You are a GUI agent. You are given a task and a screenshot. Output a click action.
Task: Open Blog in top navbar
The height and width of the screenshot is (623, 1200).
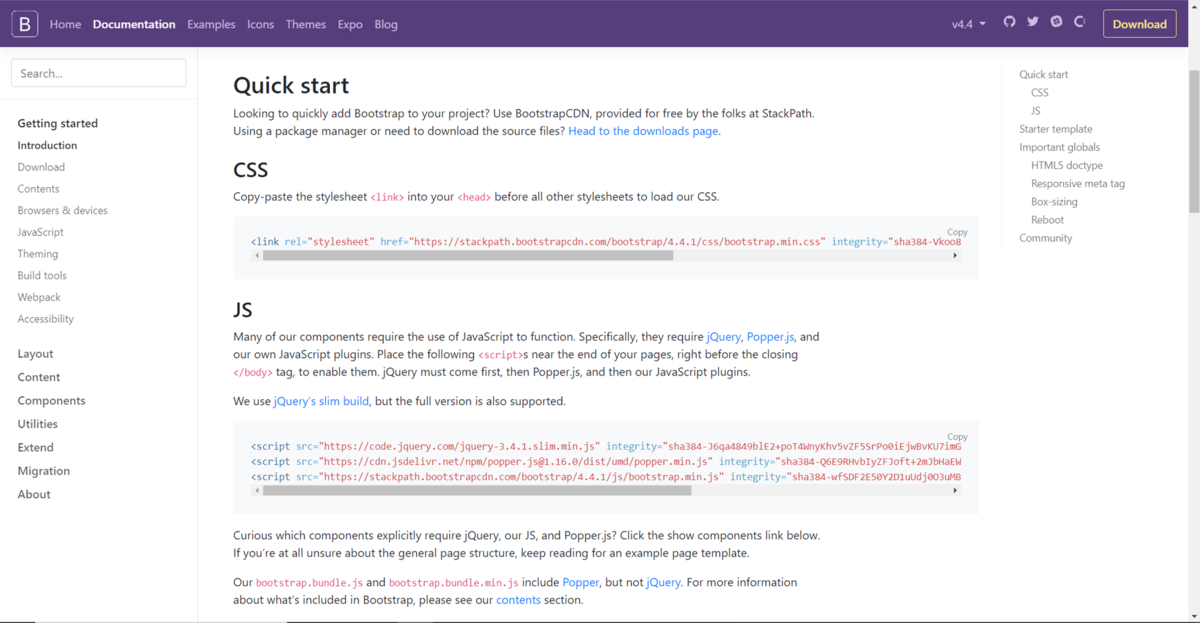(386, 24)
